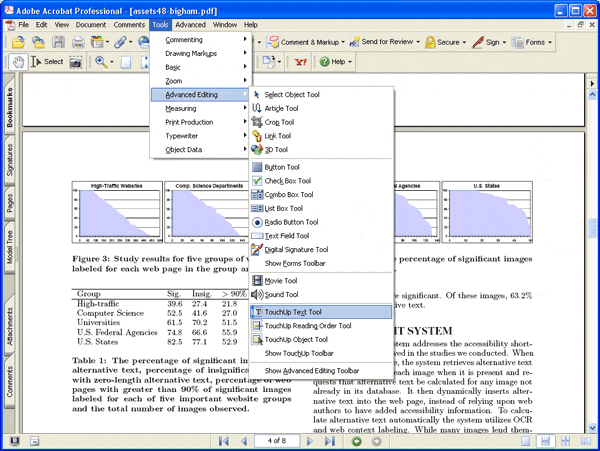Click the Zoom In magnifier tool

click(x=101, y=62)
